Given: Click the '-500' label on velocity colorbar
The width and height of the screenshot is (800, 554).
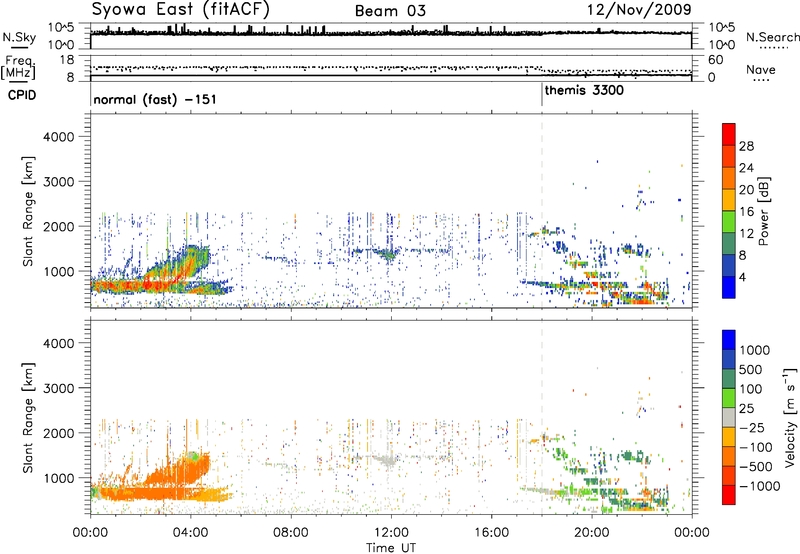Looking at the screenshot, I should pos(756,466).
